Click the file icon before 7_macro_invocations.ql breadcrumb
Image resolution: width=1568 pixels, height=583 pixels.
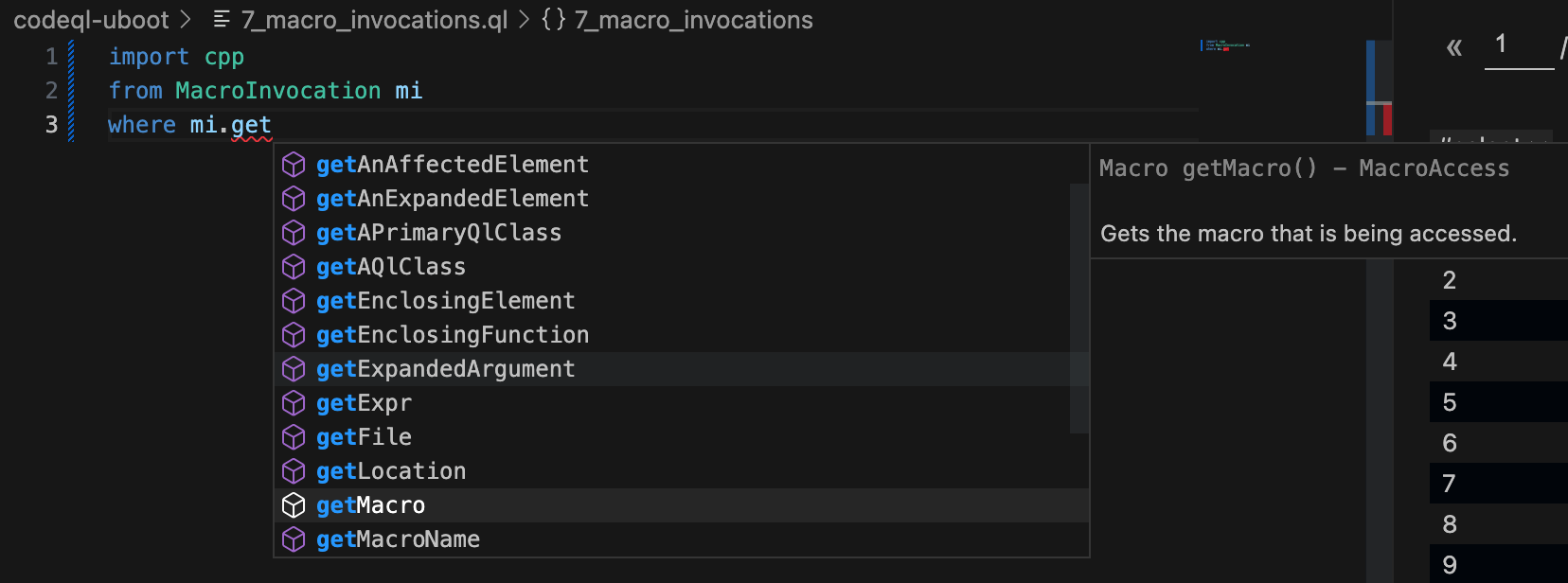pyautogui.click(x=222, y=19)
